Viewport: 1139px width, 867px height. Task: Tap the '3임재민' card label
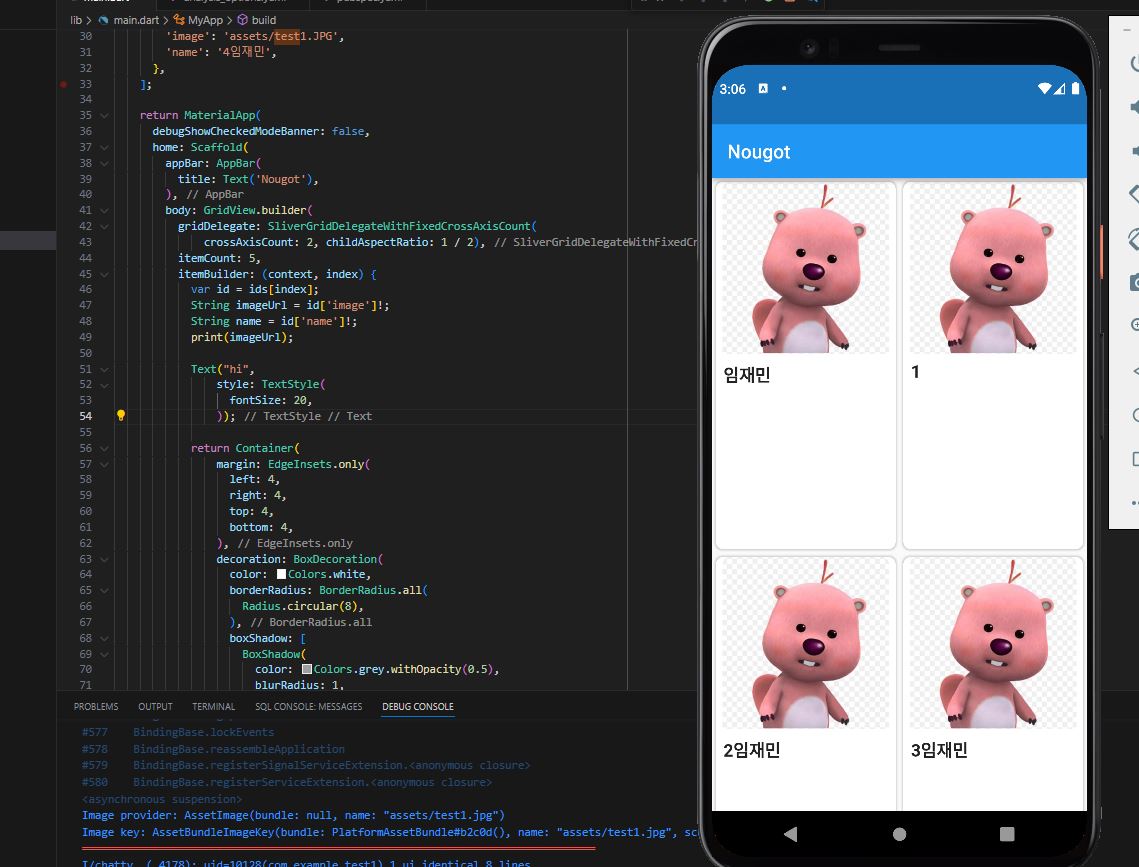click(x=939, y=750)
